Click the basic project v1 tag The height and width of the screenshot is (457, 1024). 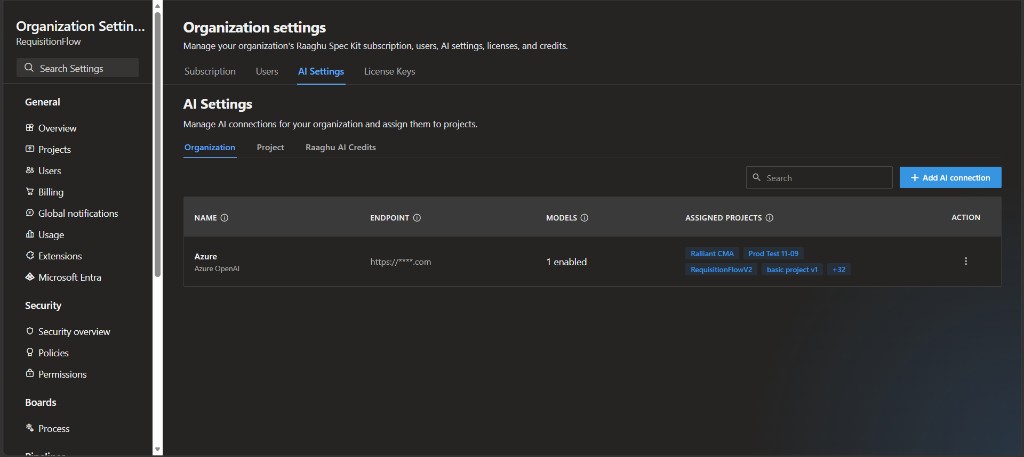[x=792, y=269]
